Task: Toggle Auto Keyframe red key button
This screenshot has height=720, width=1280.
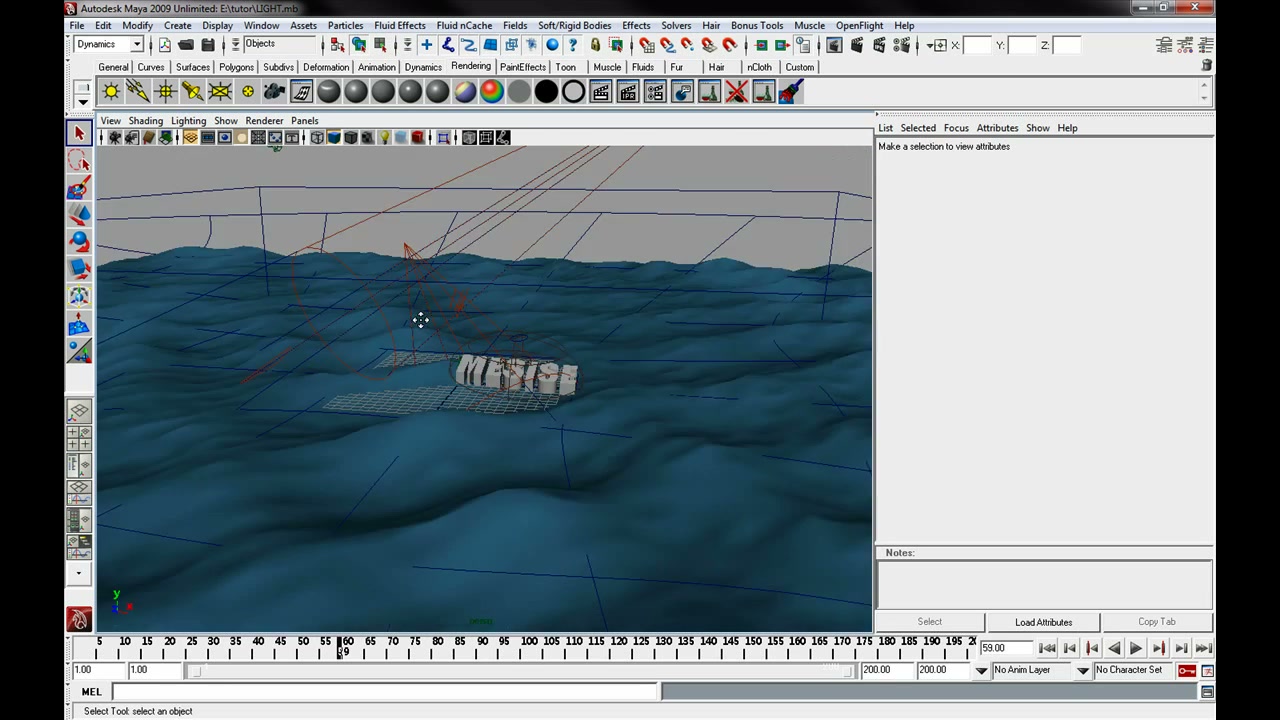Action: 1187,670
